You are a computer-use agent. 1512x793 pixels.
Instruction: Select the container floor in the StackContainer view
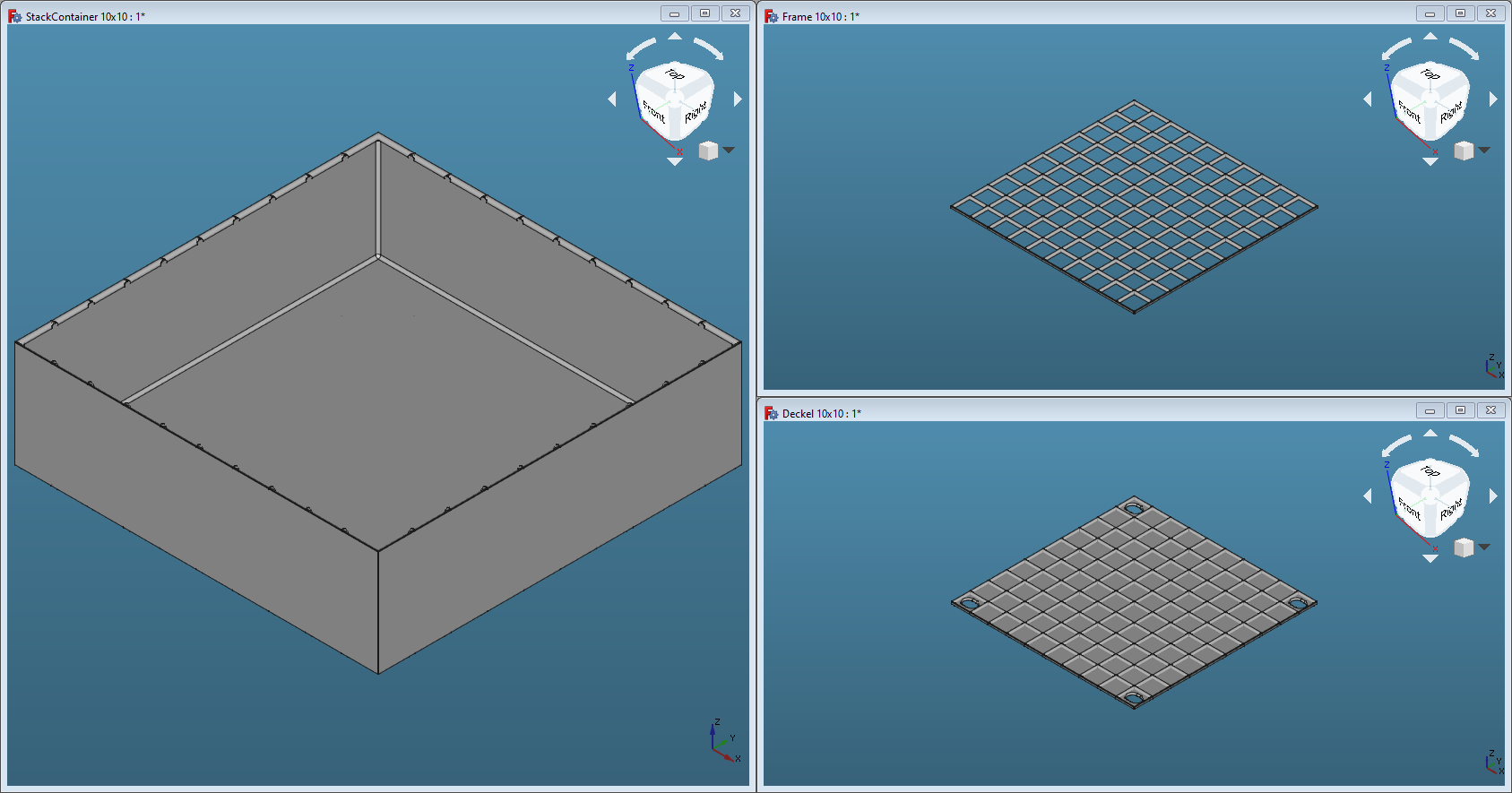[x=376, y=376]
